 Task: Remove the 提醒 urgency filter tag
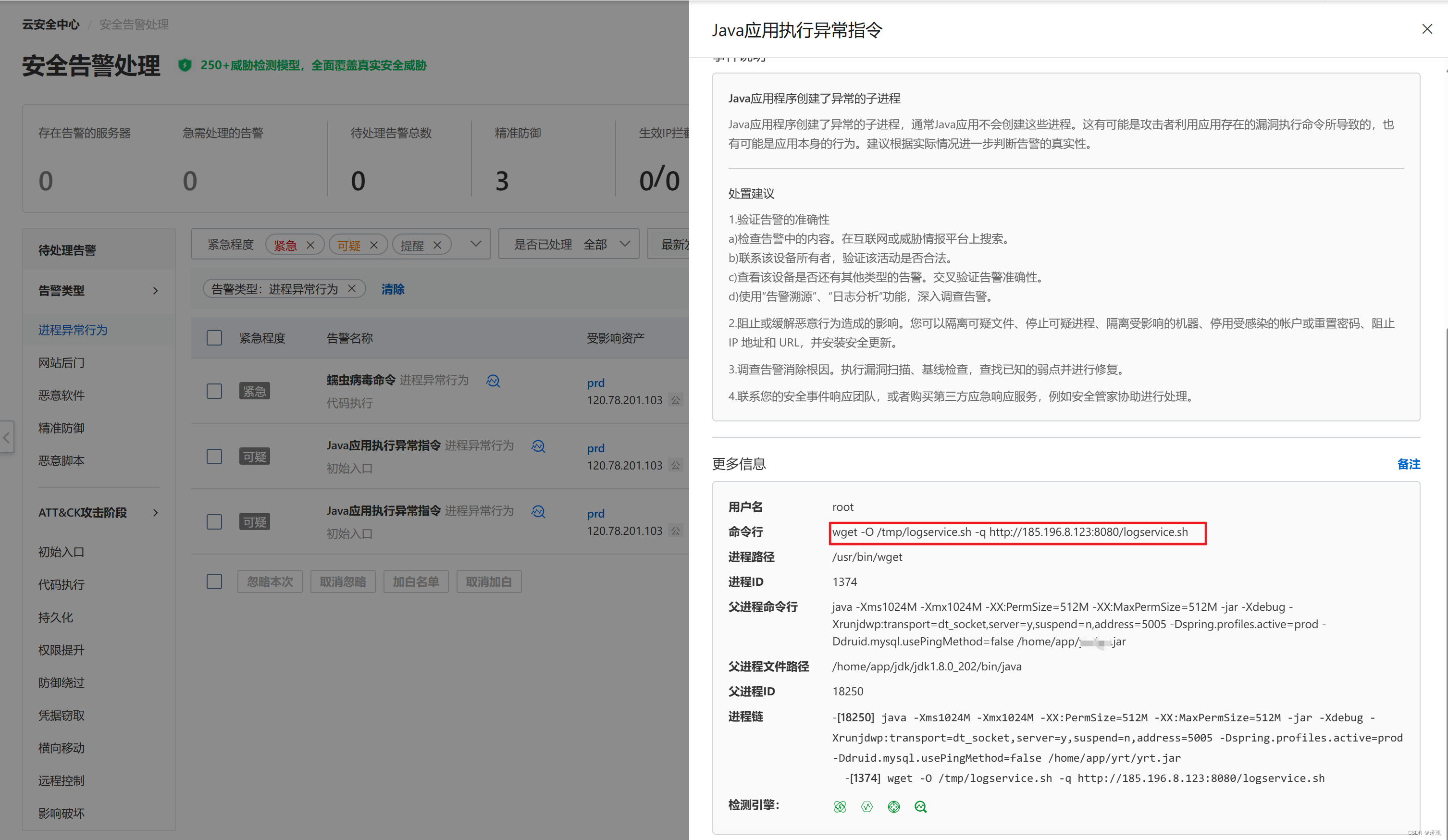click(437, 245)
